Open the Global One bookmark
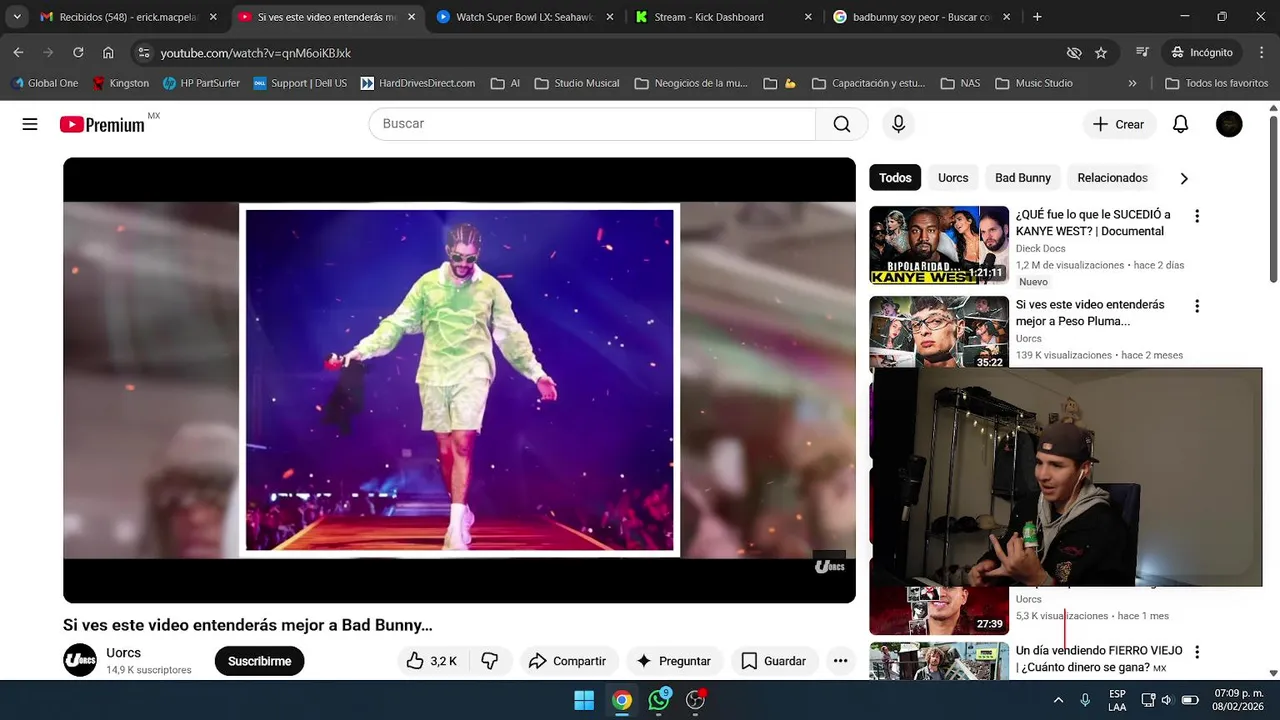The height and width of the screenshot is (720, 1280). [44, 83]
